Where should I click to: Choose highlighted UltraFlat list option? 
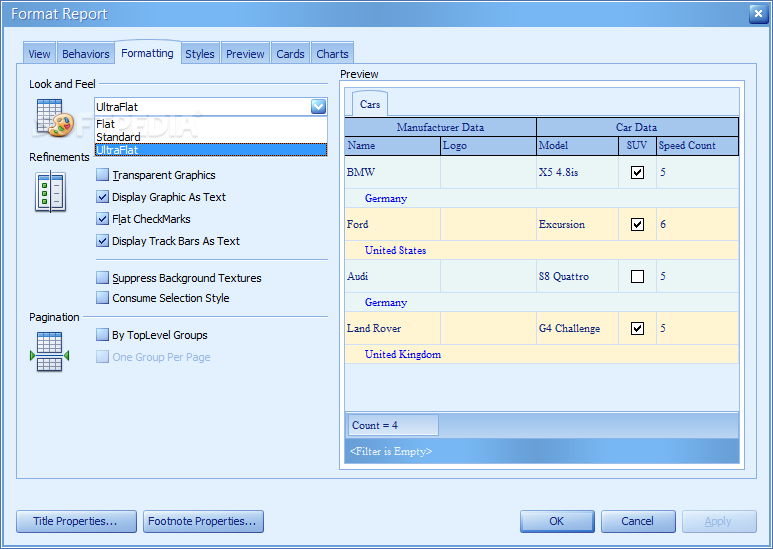pos(211,150)
